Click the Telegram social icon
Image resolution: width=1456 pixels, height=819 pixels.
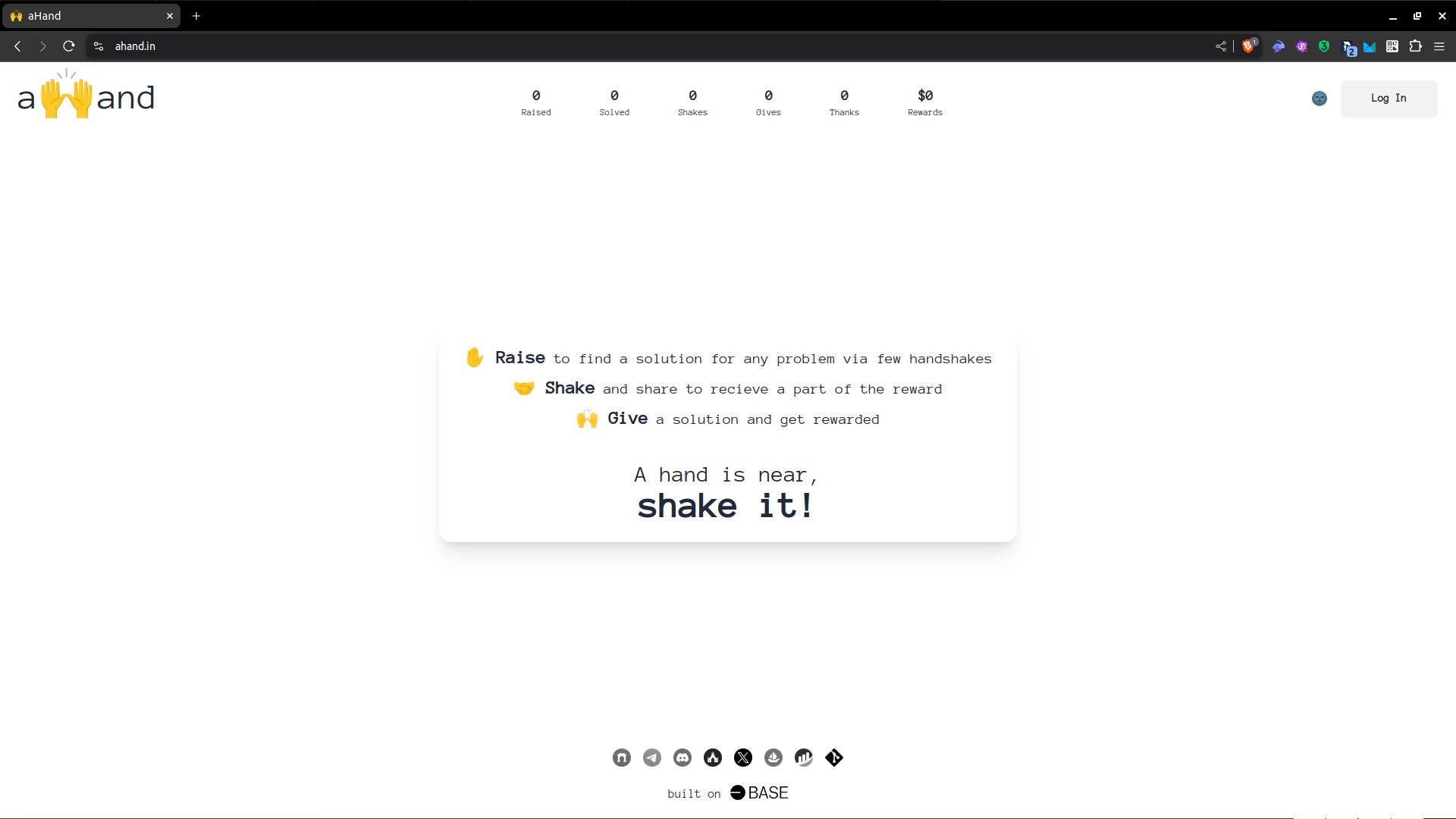coord(652,757)
